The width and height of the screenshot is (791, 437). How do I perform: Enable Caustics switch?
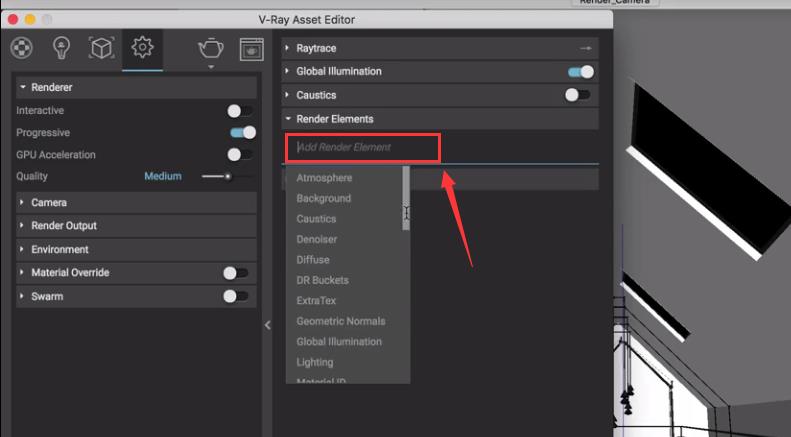[578, 95]
